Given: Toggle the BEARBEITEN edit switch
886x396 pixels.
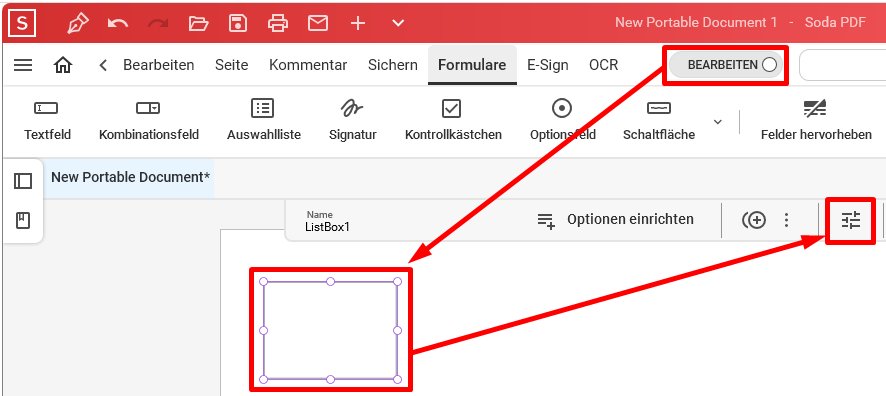Looking at the screenshot, I should 726,65.
